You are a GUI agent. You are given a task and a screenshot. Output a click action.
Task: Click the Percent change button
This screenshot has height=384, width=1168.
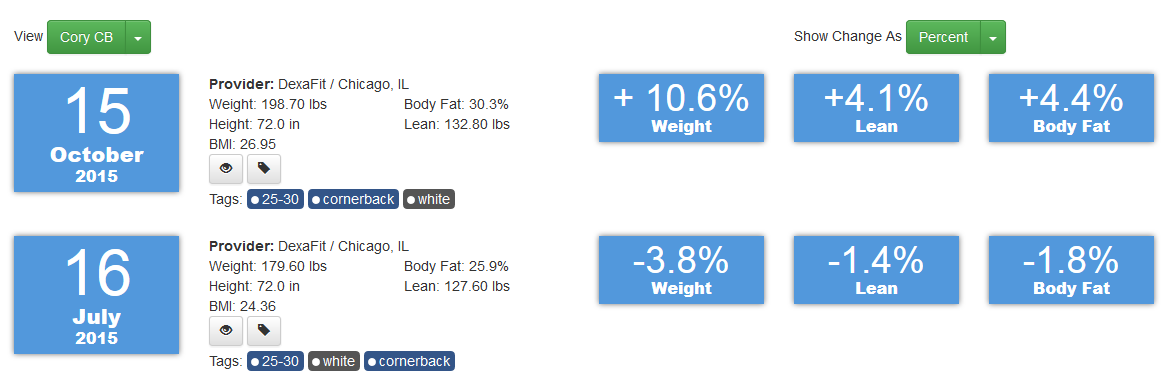[943, 37]
